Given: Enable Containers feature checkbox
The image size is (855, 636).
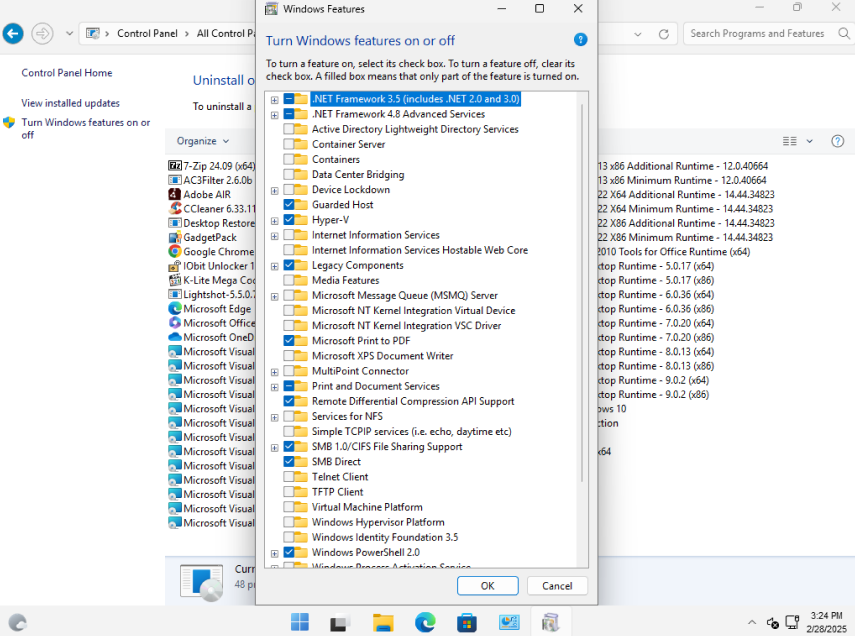Looking at the screenshot, I should pyautogui.click(x=288, y=159).
